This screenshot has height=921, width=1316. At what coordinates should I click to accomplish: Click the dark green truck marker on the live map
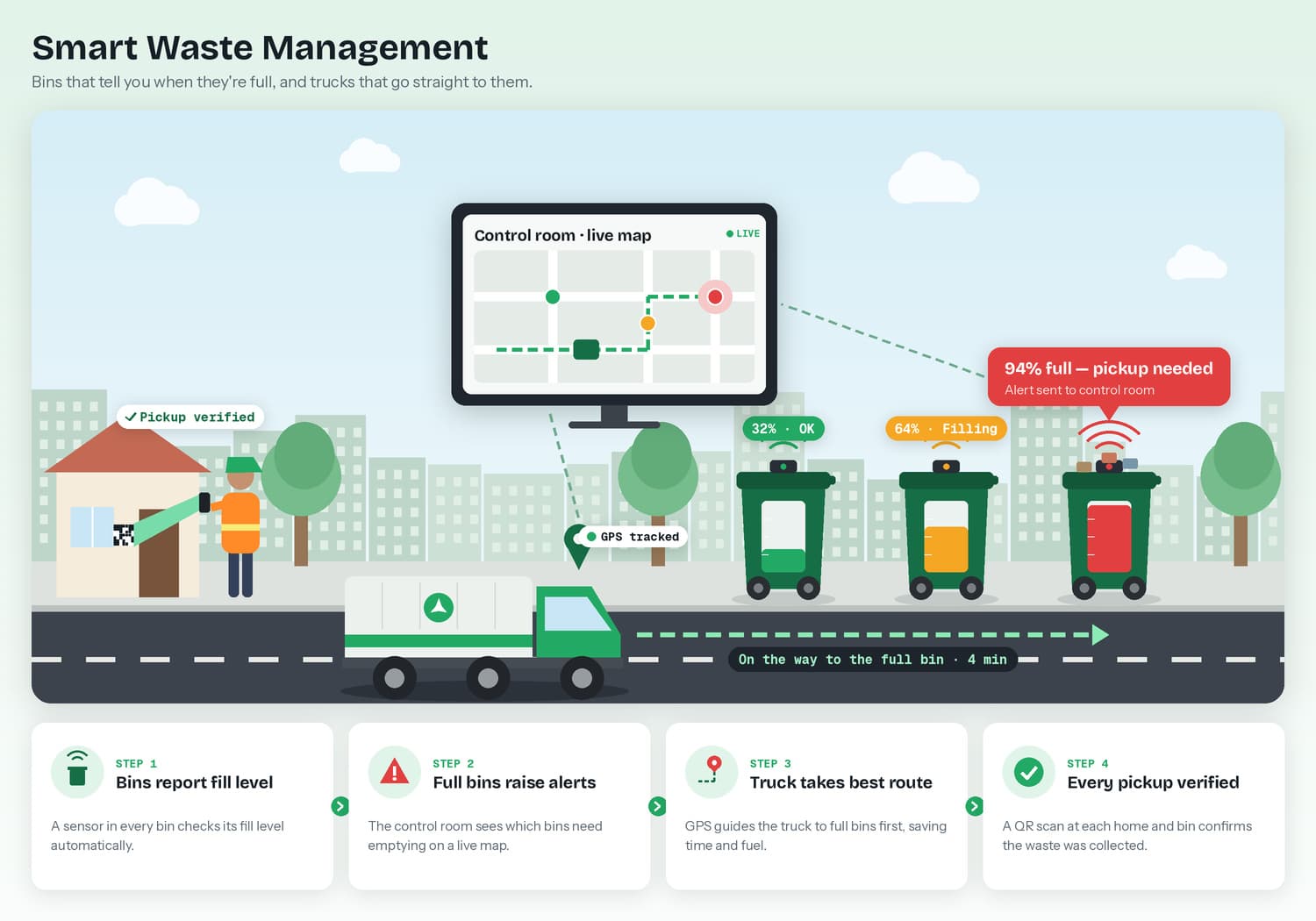[x=586, y=349]
